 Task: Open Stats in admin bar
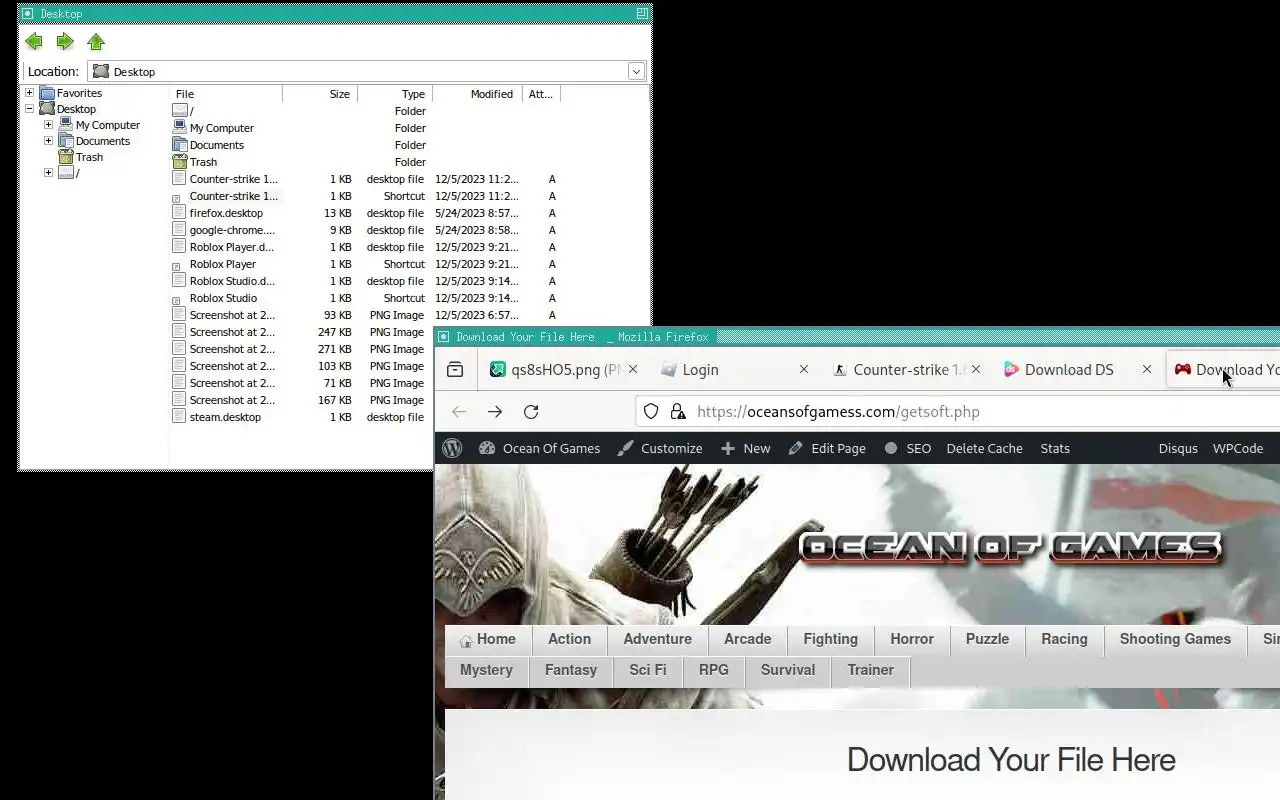(x=1055, y=448)
